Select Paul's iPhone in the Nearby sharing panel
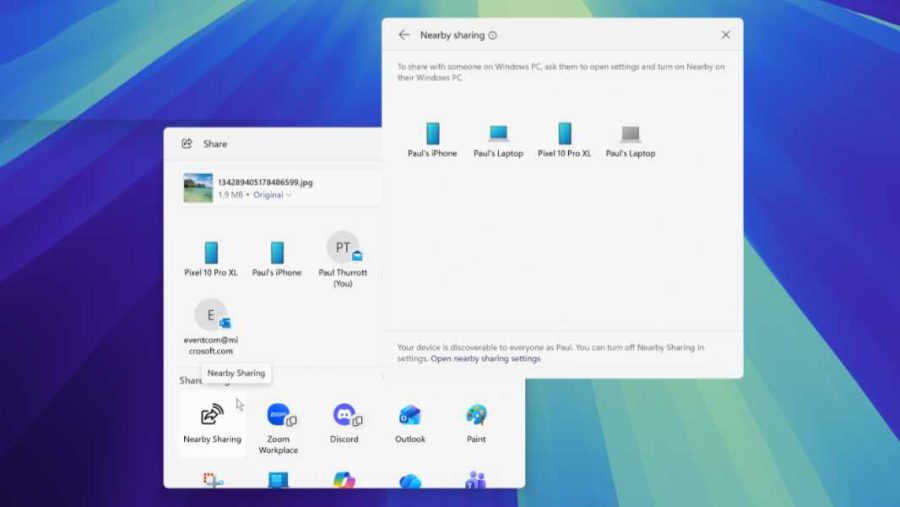The width and height of the screenshot is (900, 507). pos(432,140)
